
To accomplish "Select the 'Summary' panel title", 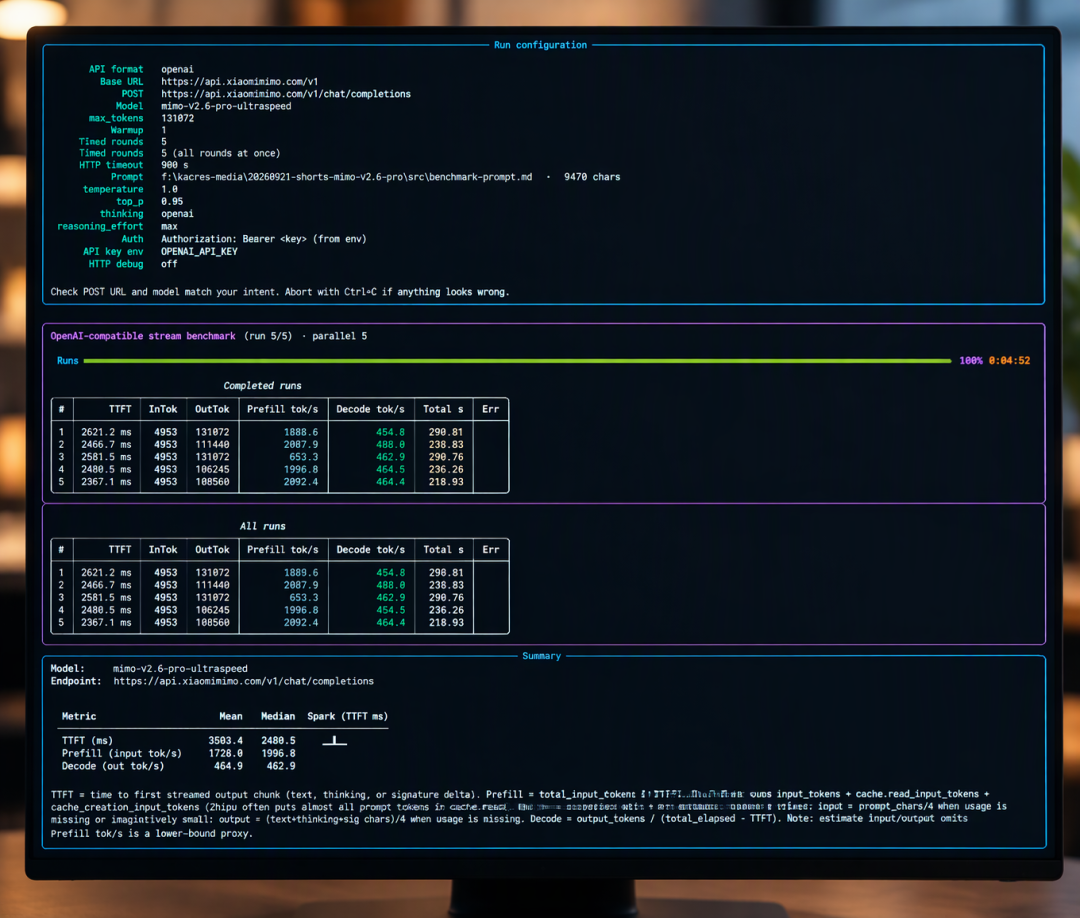I will [541, 656].
